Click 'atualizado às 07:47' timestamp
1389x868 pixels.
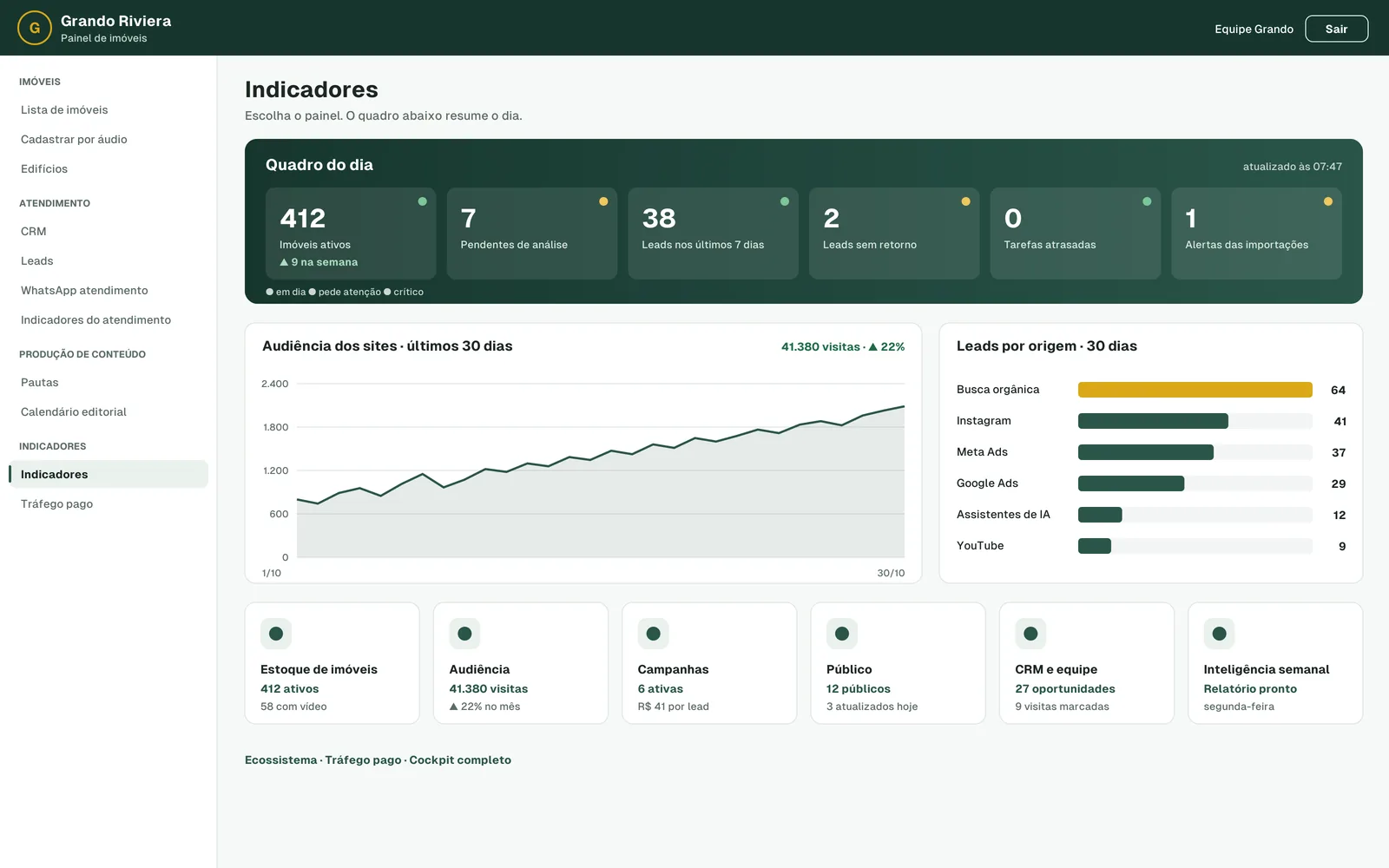coord(1293,167)
